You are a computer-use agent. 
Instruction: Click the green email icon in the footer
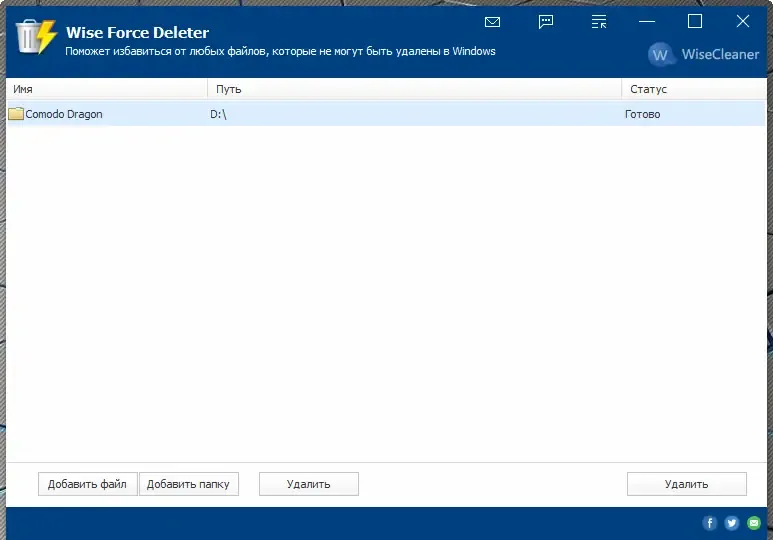point(754,523)
